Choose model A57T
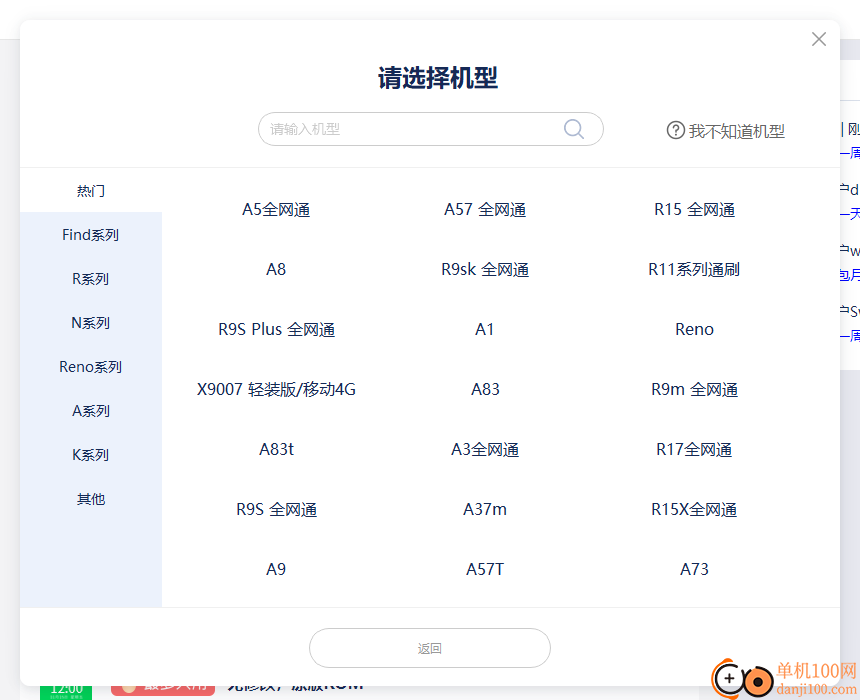The width and height of the screenshot is (860, 700). coord(485,569)
